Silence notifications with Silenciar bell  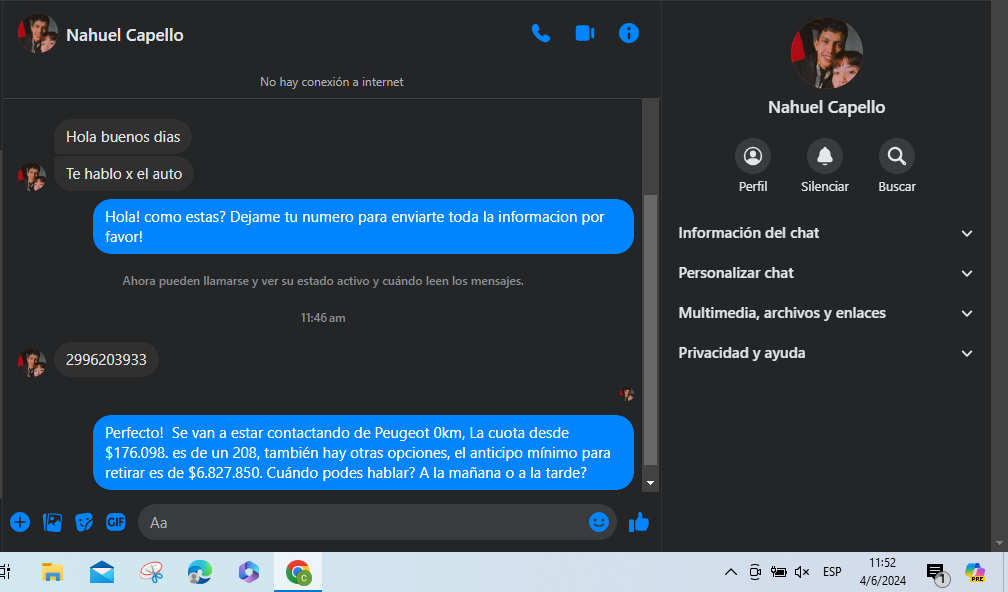tap(824, 157)
